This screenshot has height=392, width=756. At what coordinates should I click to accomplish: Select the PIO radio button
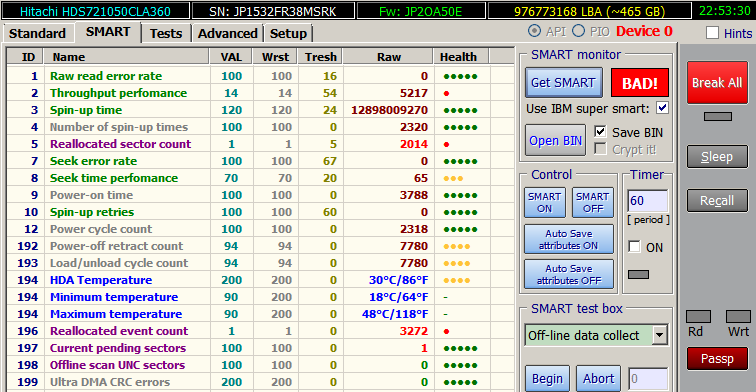coord(579,31)
